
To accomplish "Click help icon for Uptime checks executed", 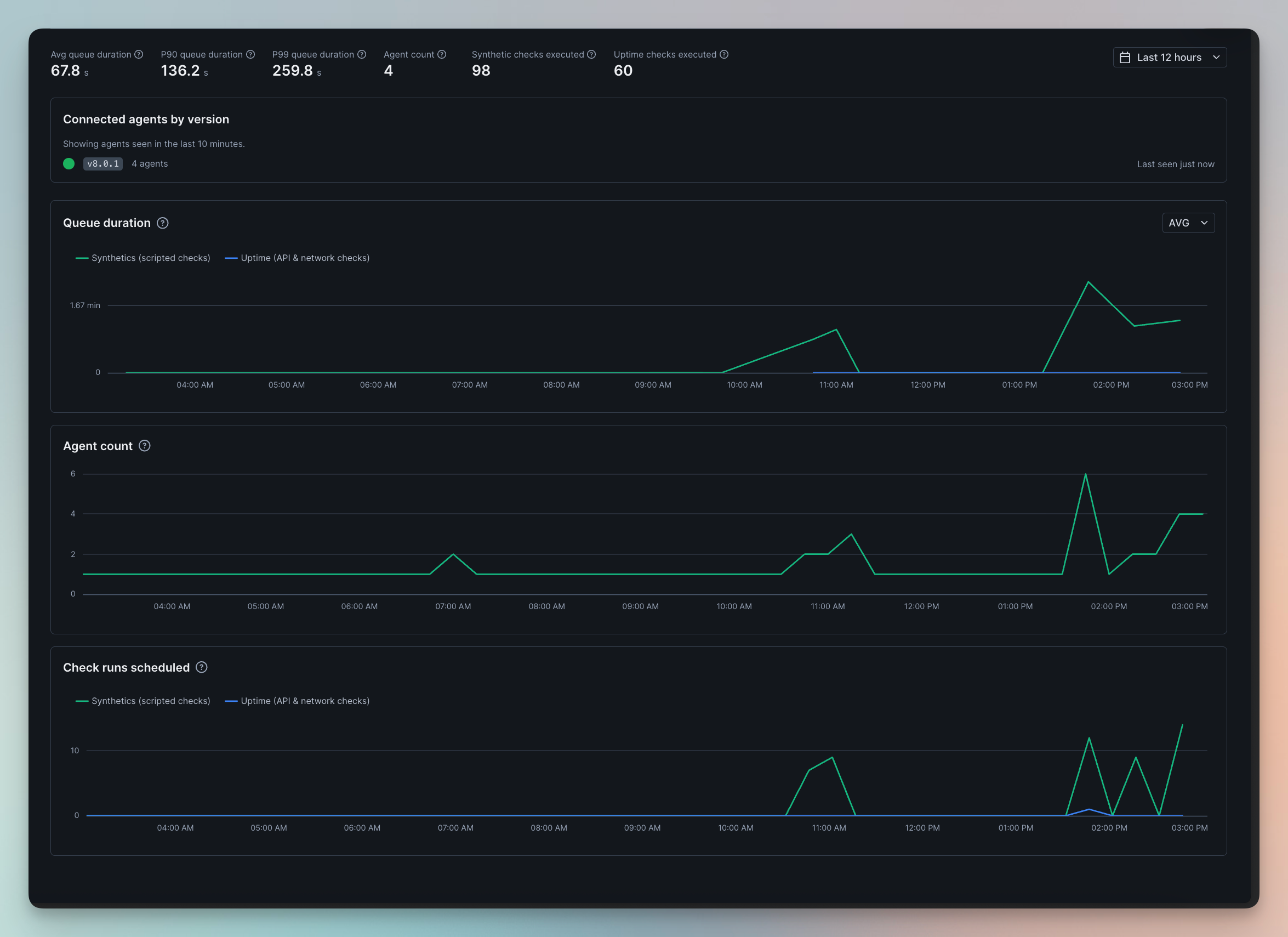I will [724, 54].
